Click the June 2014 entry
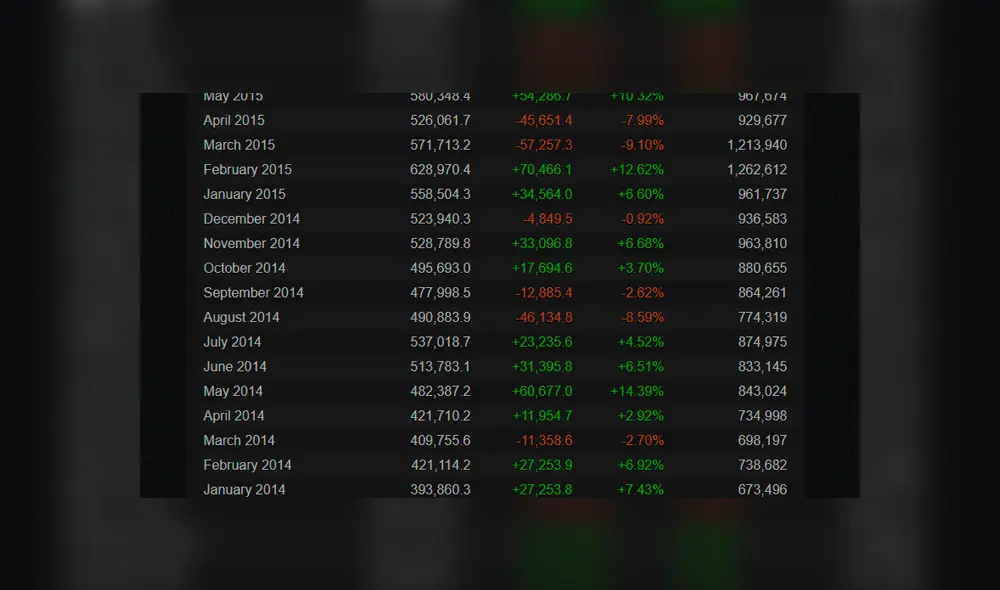 pos(235,366)
